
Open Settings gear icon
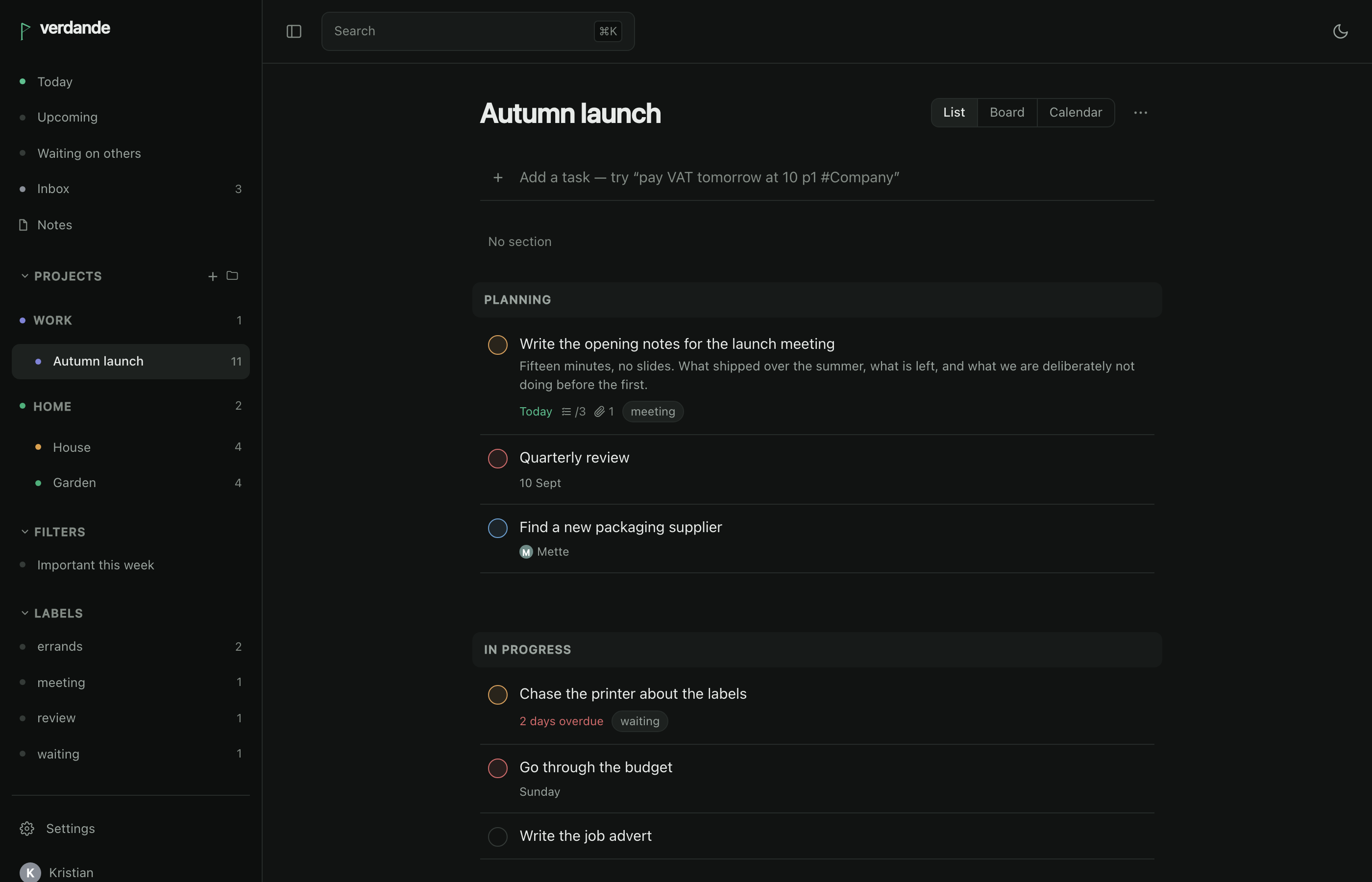(27, 829)
